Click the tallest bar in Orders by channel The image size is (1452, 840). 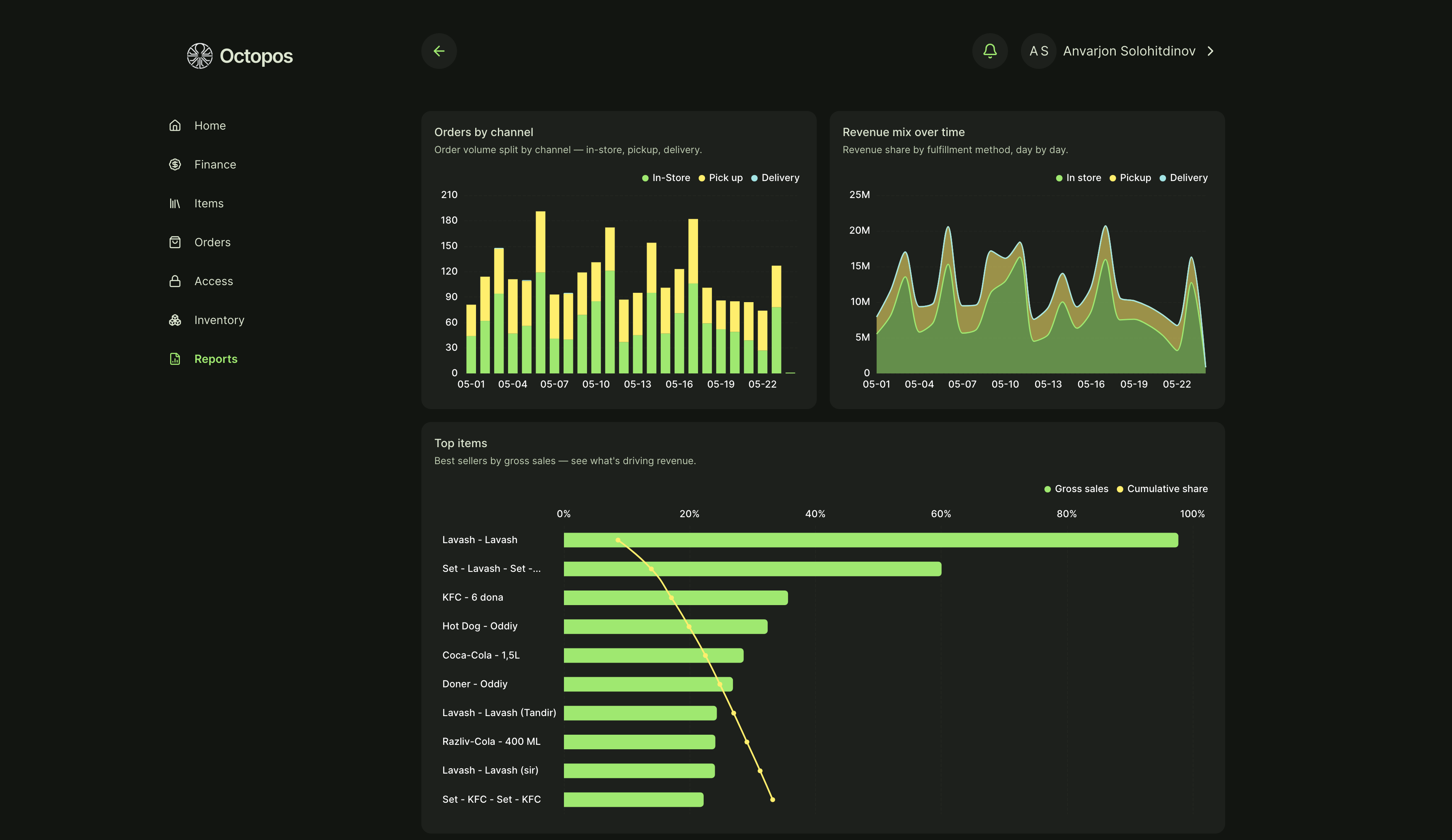tap(540, 292)
